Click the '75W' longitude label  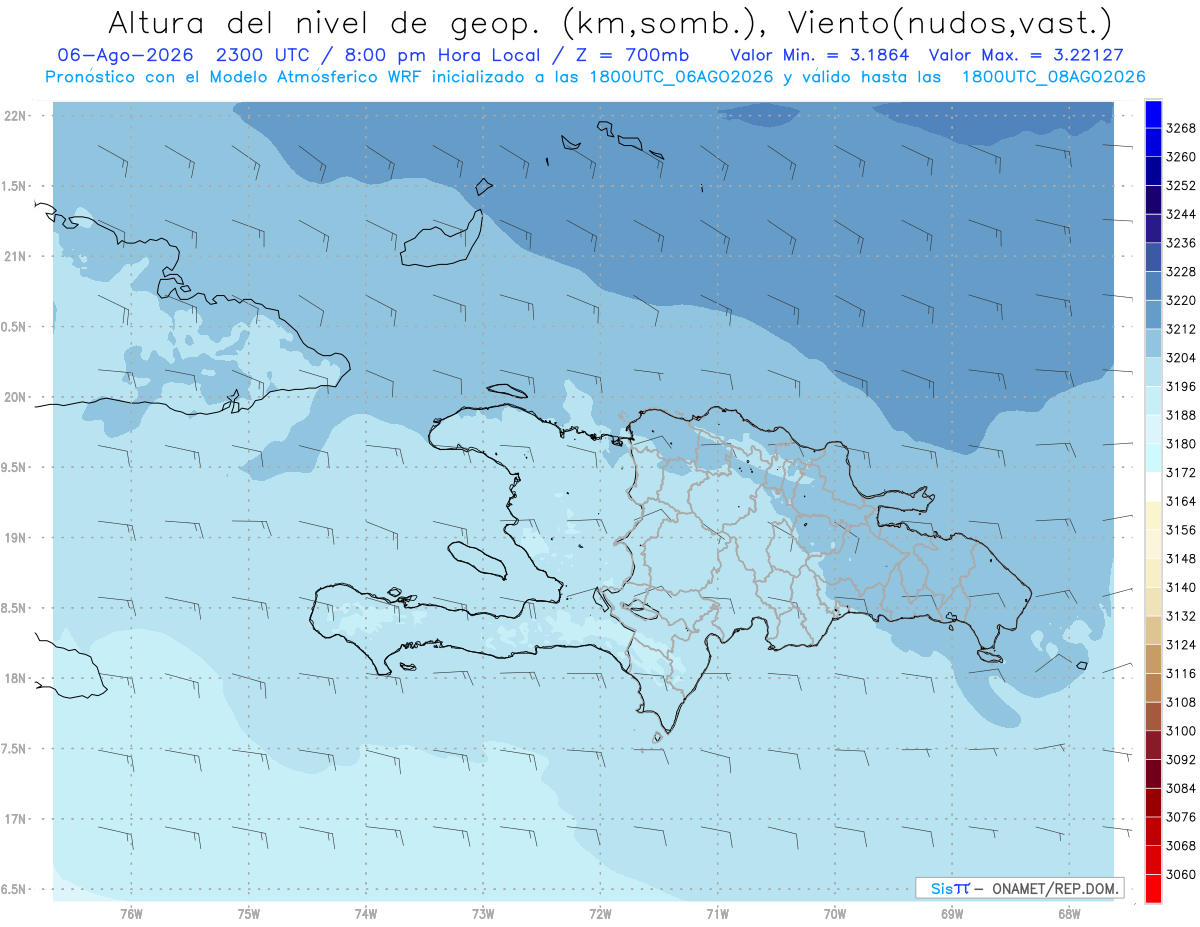click(x=249, y=913)
